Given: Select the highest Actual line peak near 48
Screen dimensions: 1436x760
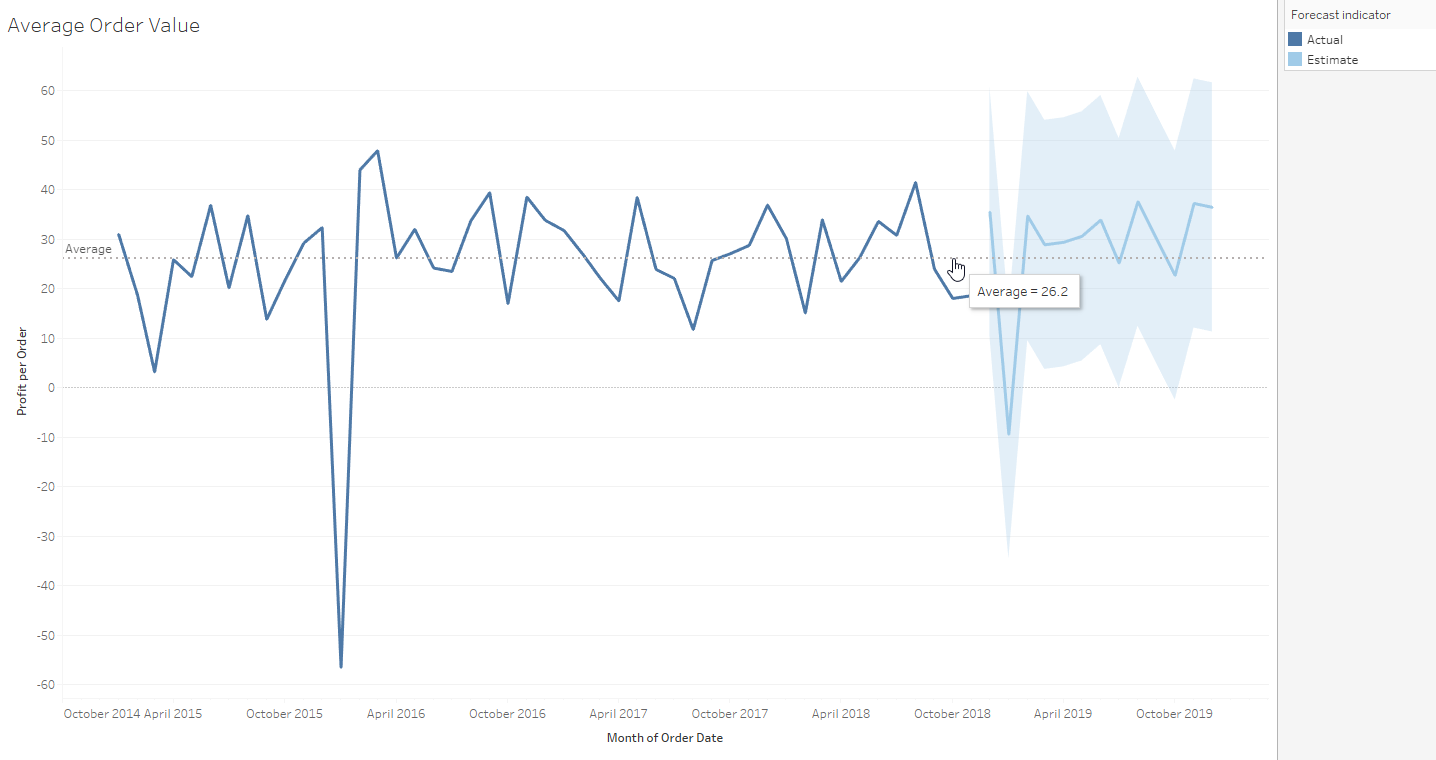Looking at the screenshot, I should pos(377,151).
